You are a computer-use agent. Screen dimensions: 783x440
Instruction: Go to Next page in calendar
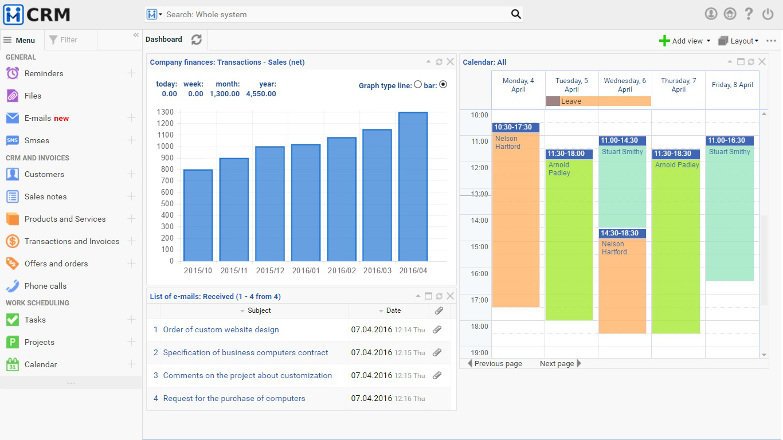[x=556, y=364]
